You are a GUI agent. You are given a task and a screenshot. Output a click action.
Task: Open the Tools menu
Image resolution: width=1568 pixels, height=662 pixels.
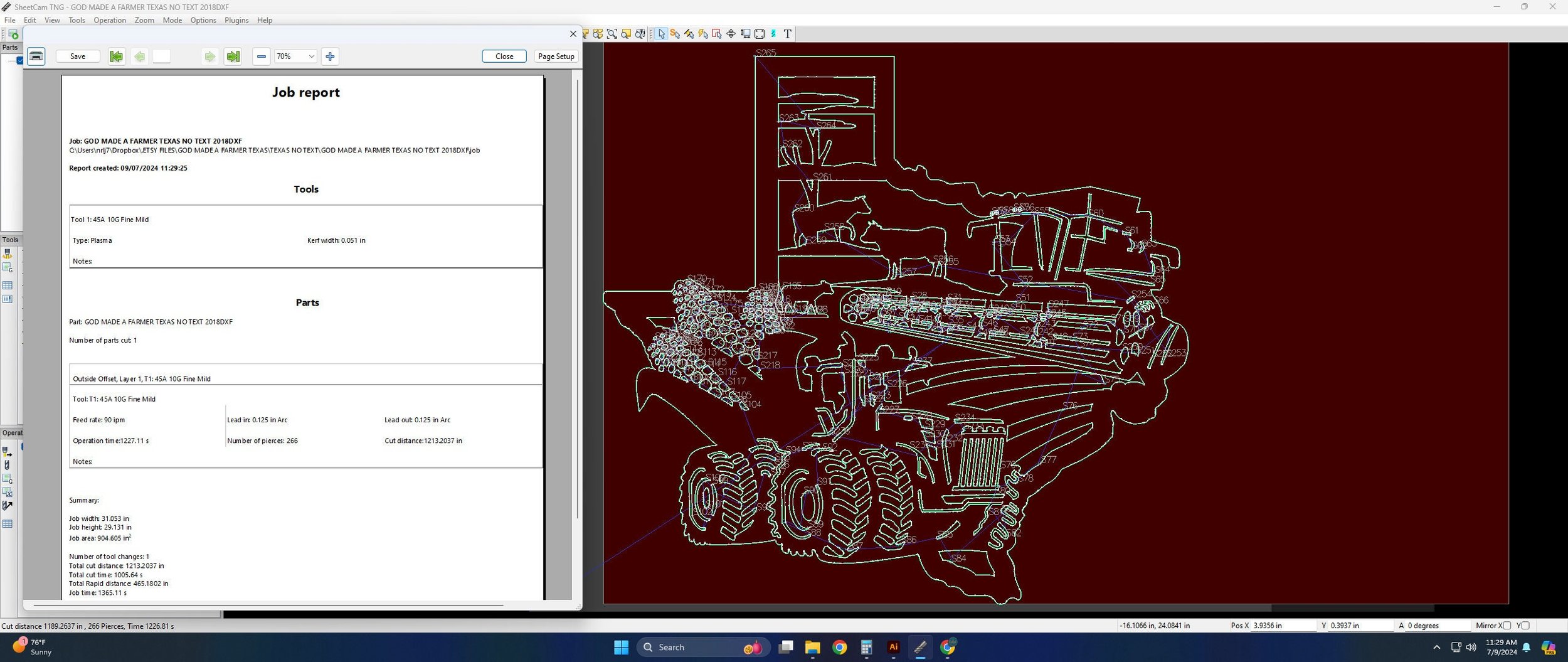(77, 20)
